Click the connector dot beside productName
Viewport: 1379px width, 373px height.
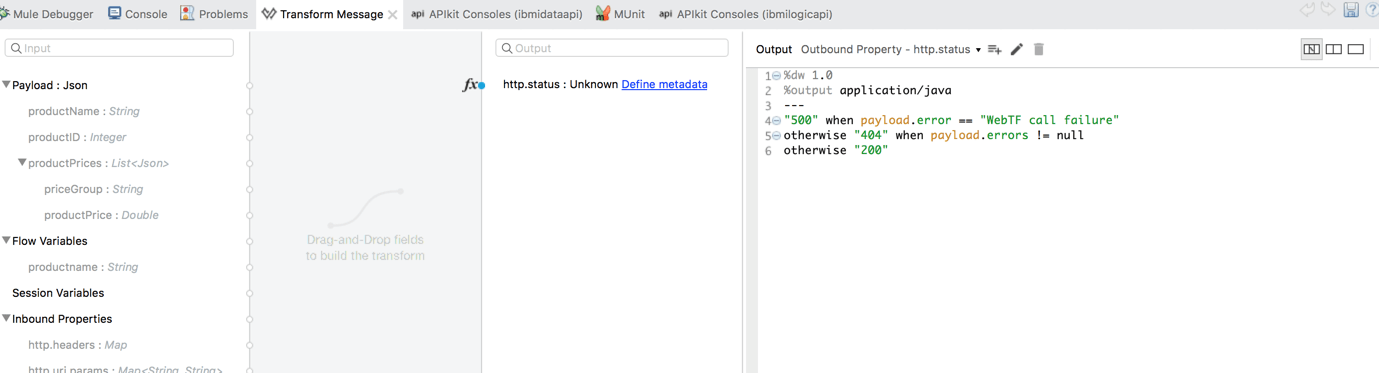pos(250,111)
